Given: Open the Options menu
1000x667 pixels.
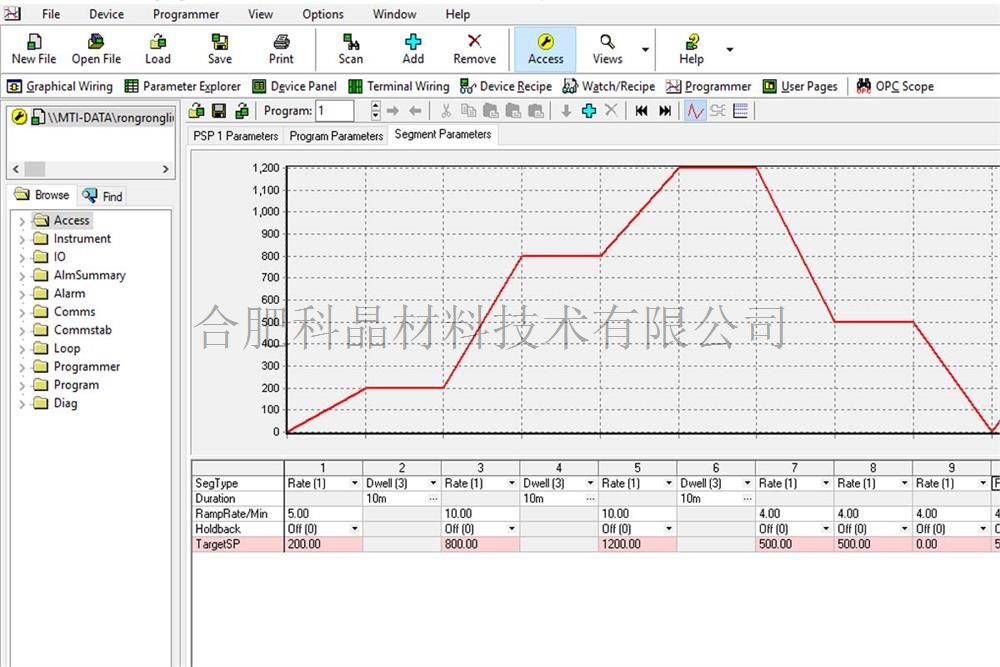Looking at the screenshot, I should 322,14.
